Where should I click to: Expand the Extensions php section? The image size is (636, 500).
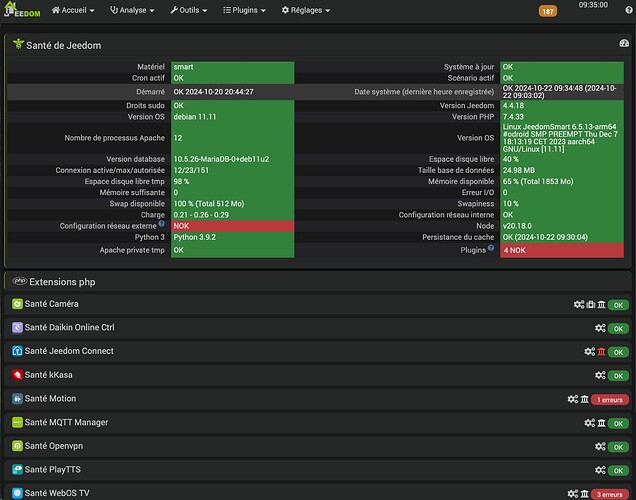pos(318,282)
